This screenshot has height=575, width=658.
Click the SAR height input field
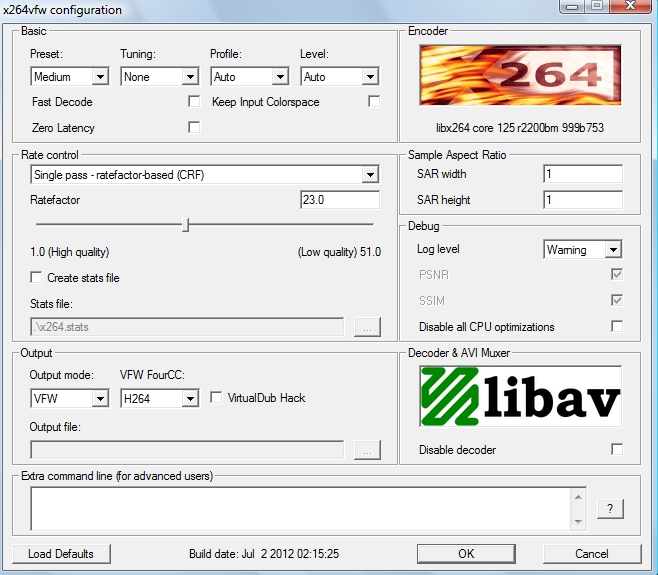[x=583, y=200]
